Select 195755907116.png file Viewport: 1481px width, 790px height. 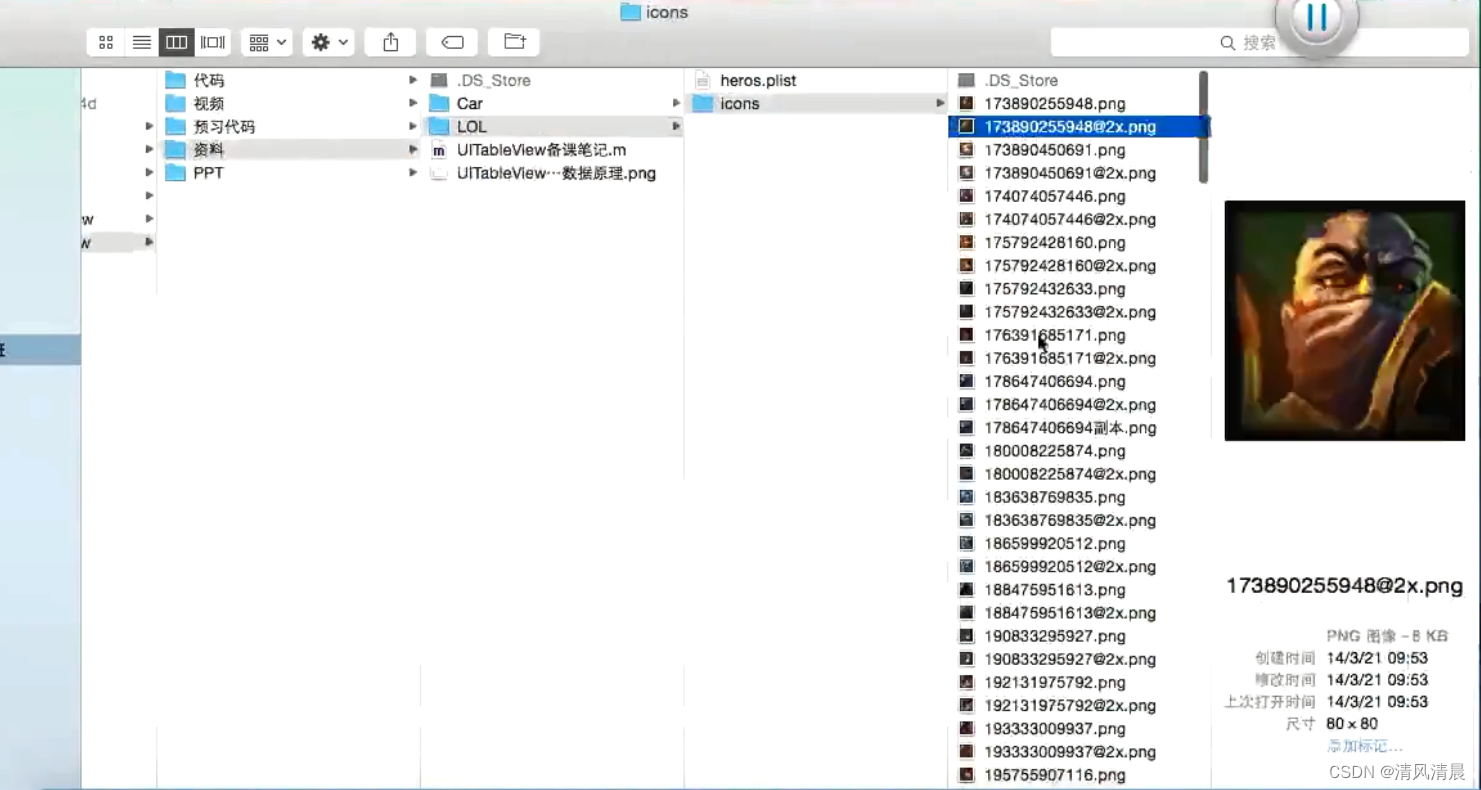tap(1055, 775)
